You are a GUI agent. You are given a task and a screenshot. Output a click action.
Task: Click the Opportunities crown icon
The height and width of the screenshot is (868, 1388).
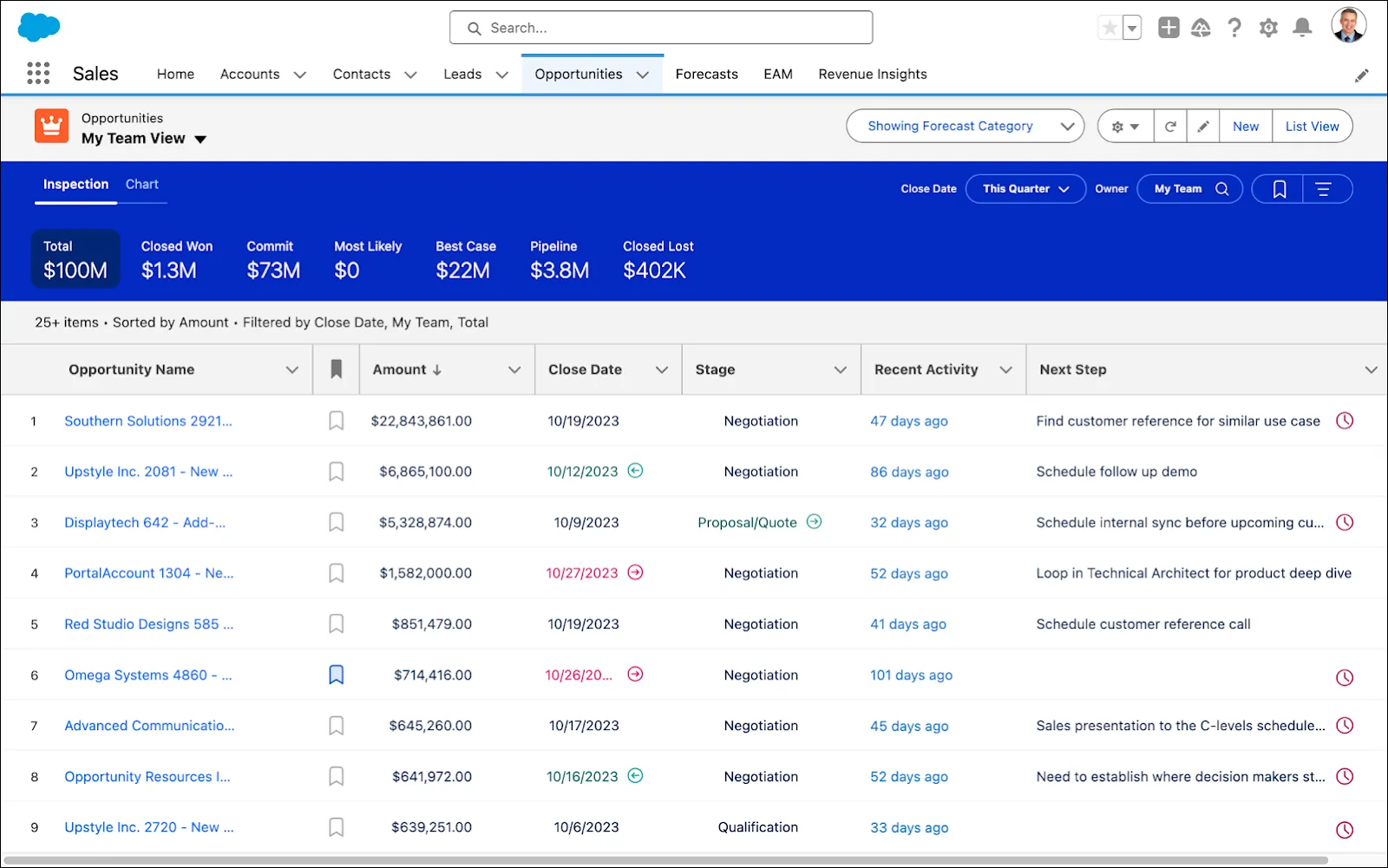click(x=51, y=126)
